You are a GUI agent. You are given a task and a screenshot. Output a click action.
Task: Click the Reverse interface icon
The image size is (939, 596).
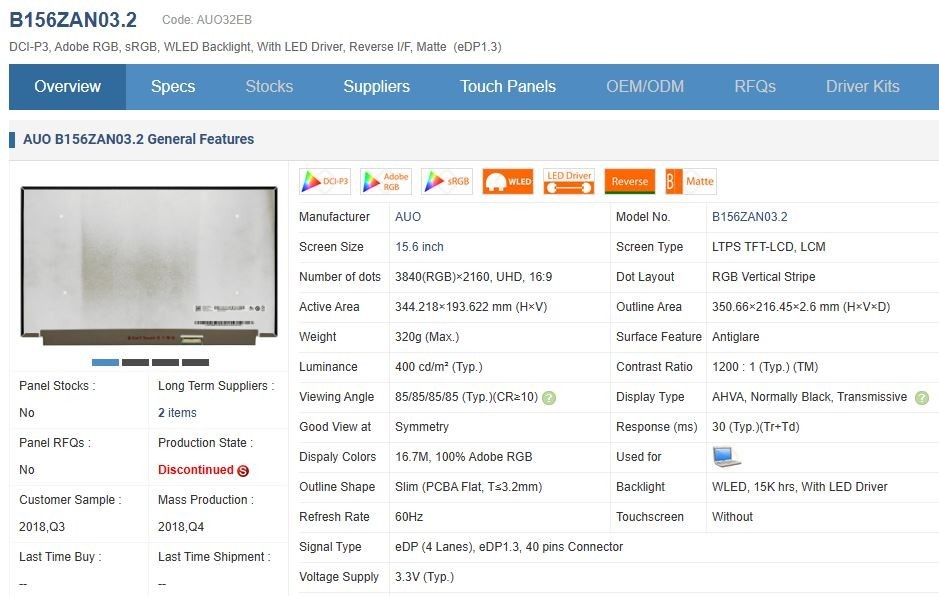point(630,181)
